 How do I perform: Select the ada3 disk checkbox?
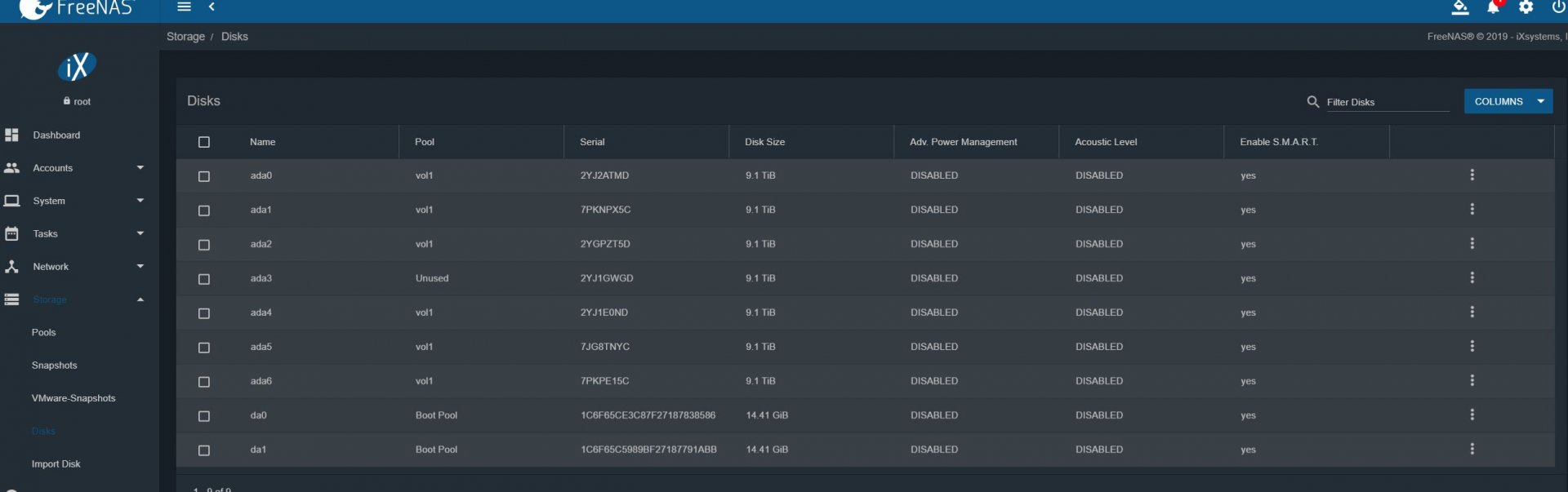point(204,279)
